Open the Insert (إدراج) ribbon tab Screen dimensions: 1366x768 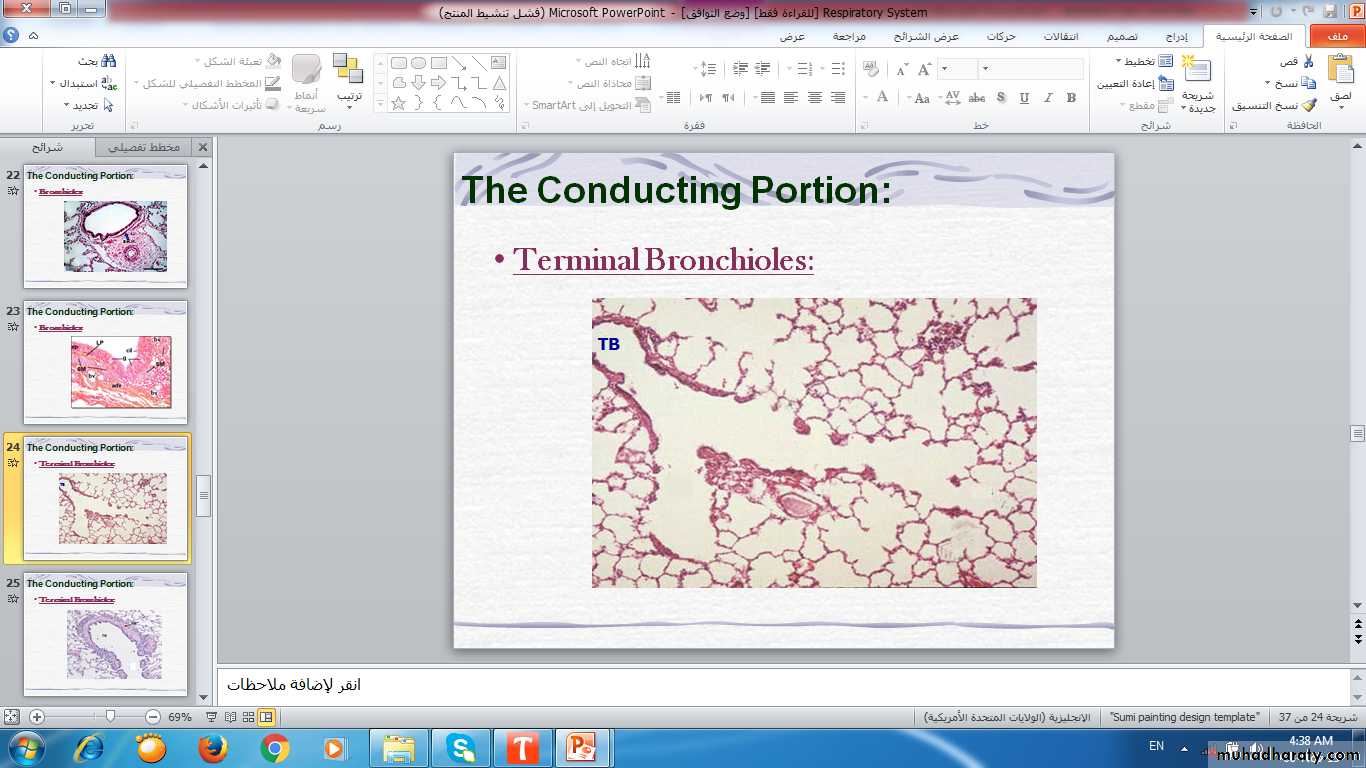(x=1176, y=37)
